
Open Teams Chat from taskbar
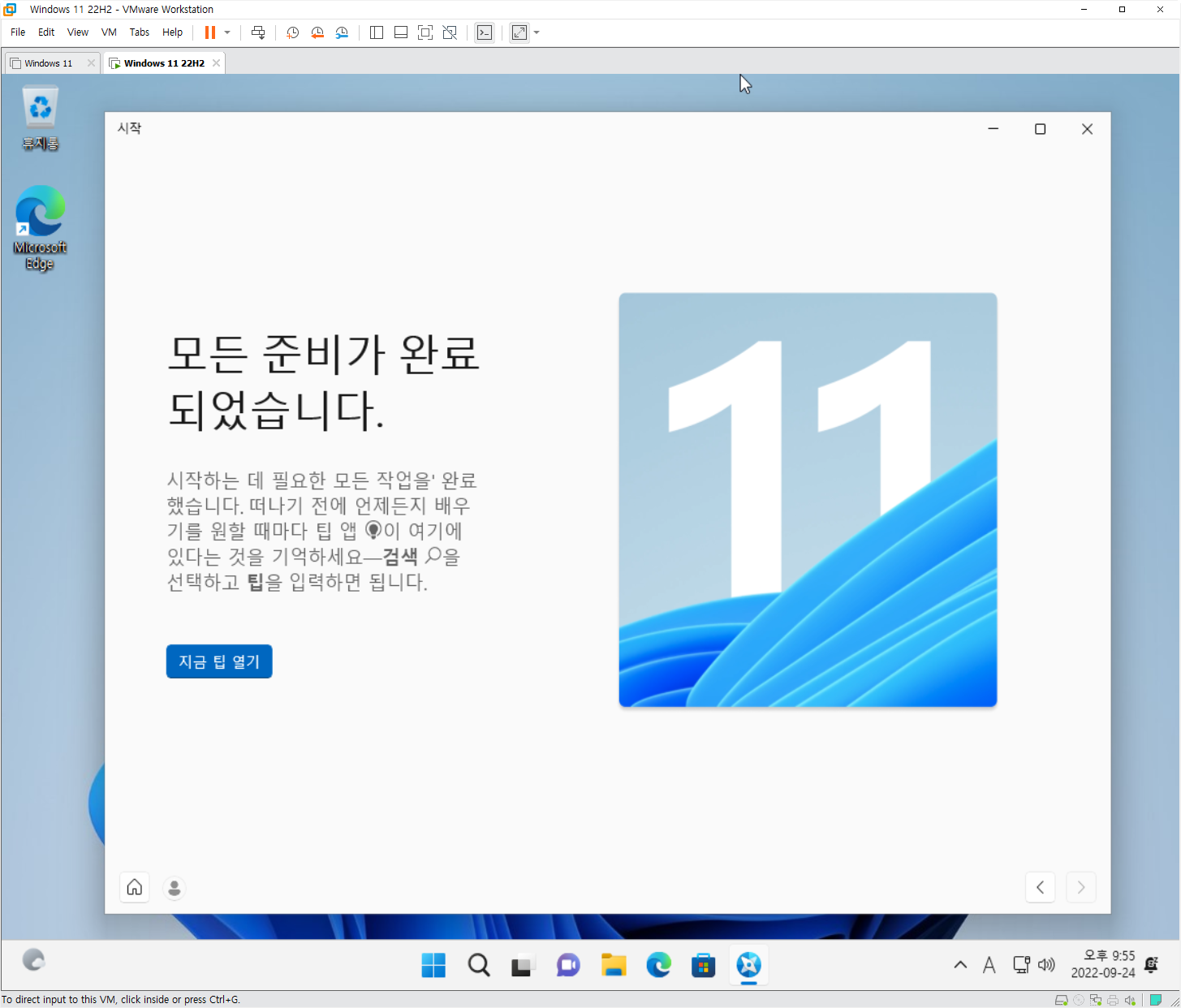coord(568,965)
